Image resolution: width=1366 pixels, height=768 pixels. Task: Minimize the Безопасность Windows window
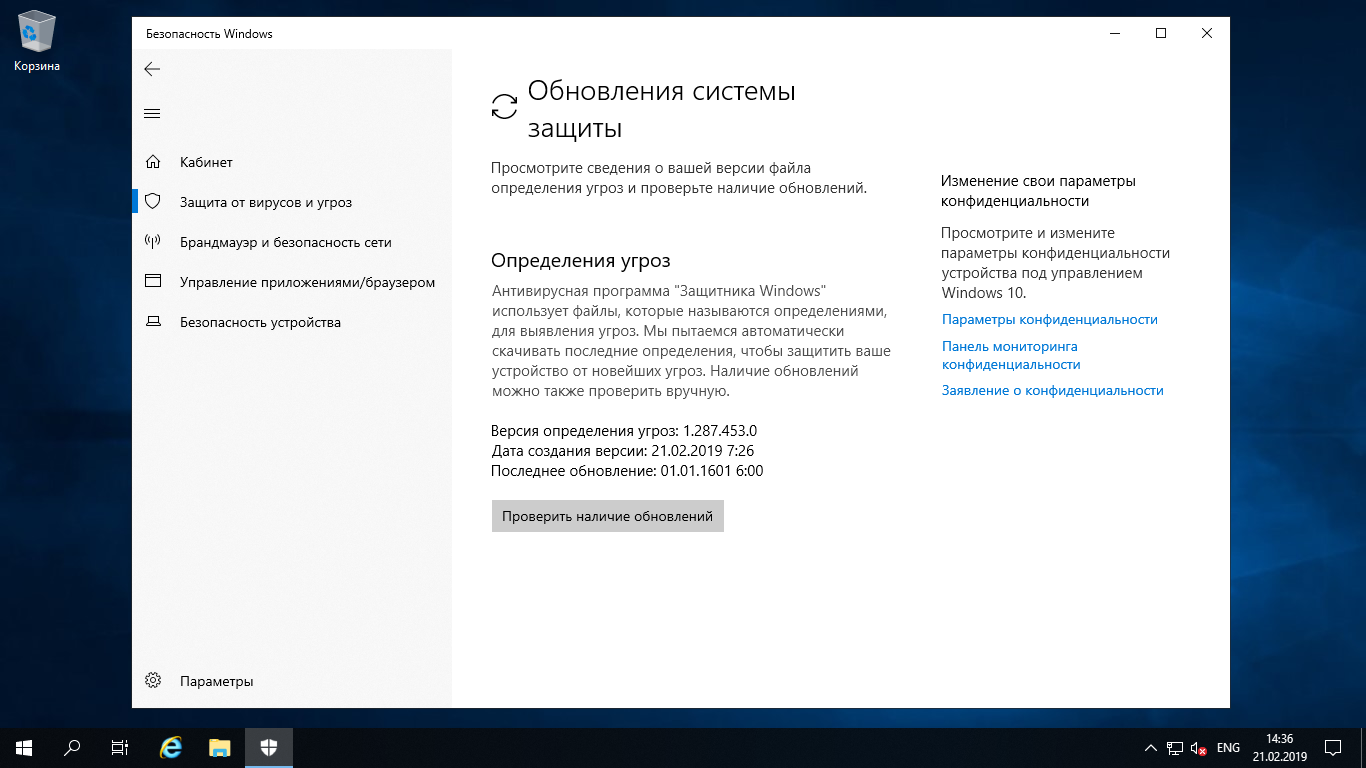1115,33
